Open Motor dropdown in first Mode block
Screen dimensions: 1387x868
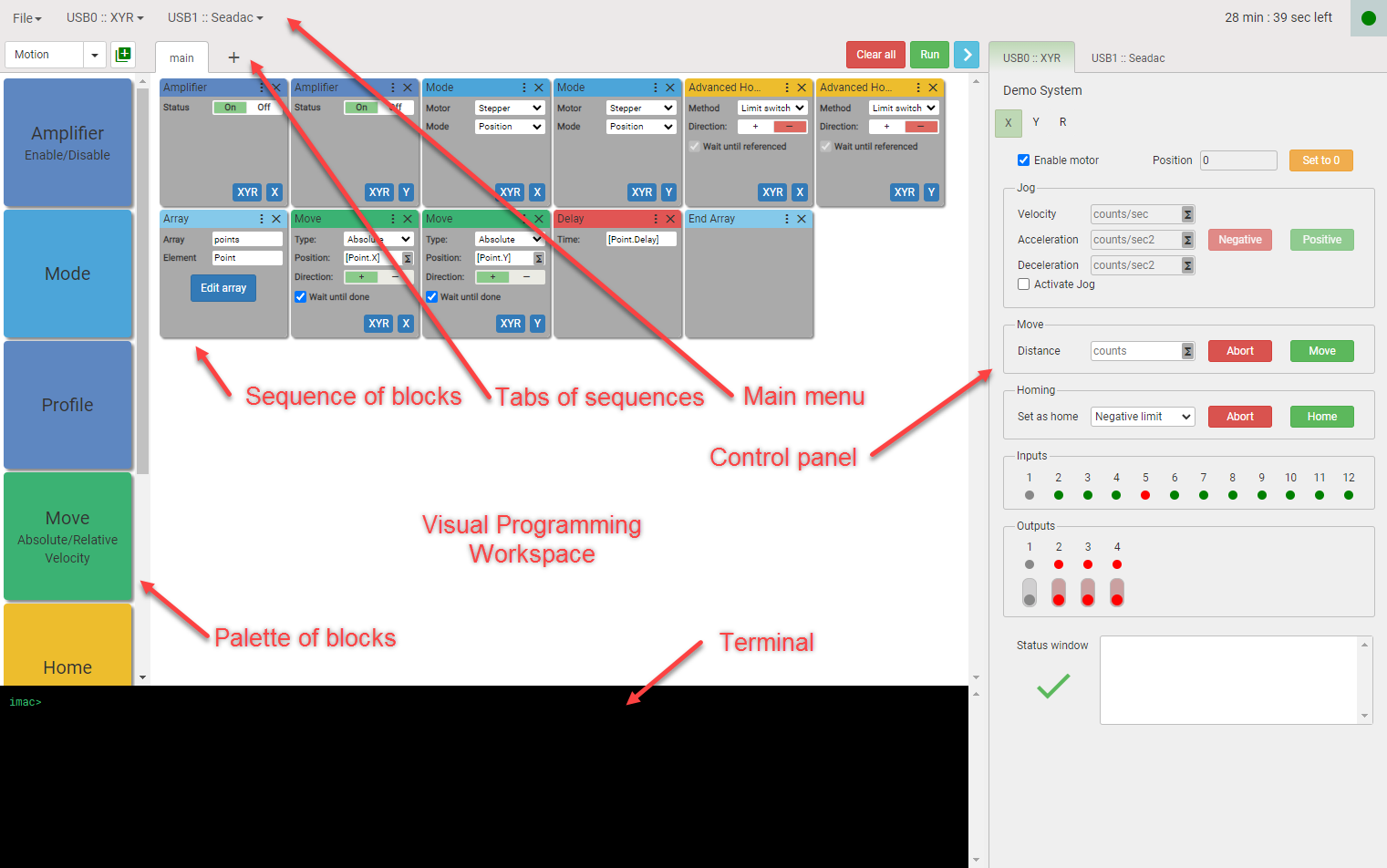pyautogui.click(x=510, y=108)
